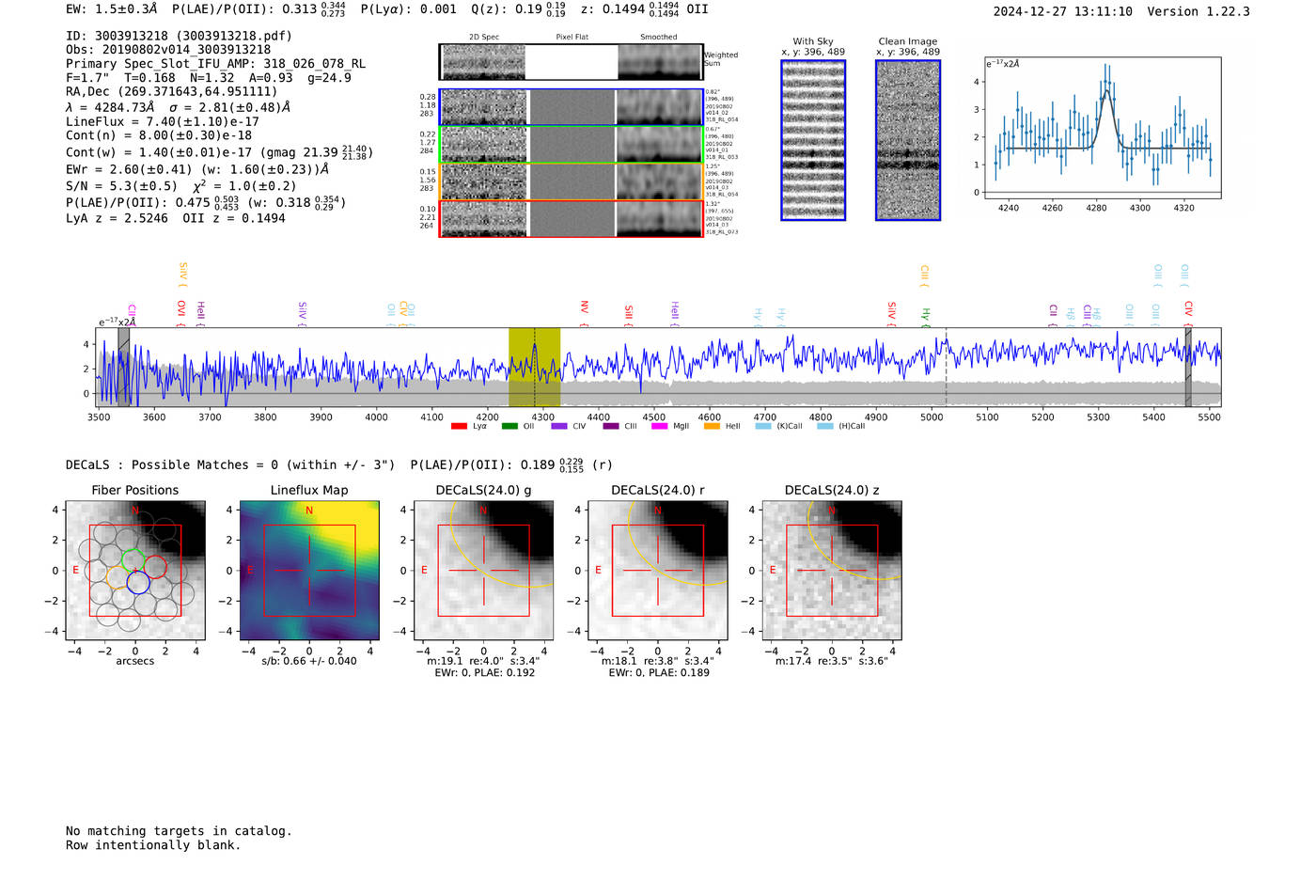Click the EWr: 0, PLAE: 0.189 caption

(658, 672)
